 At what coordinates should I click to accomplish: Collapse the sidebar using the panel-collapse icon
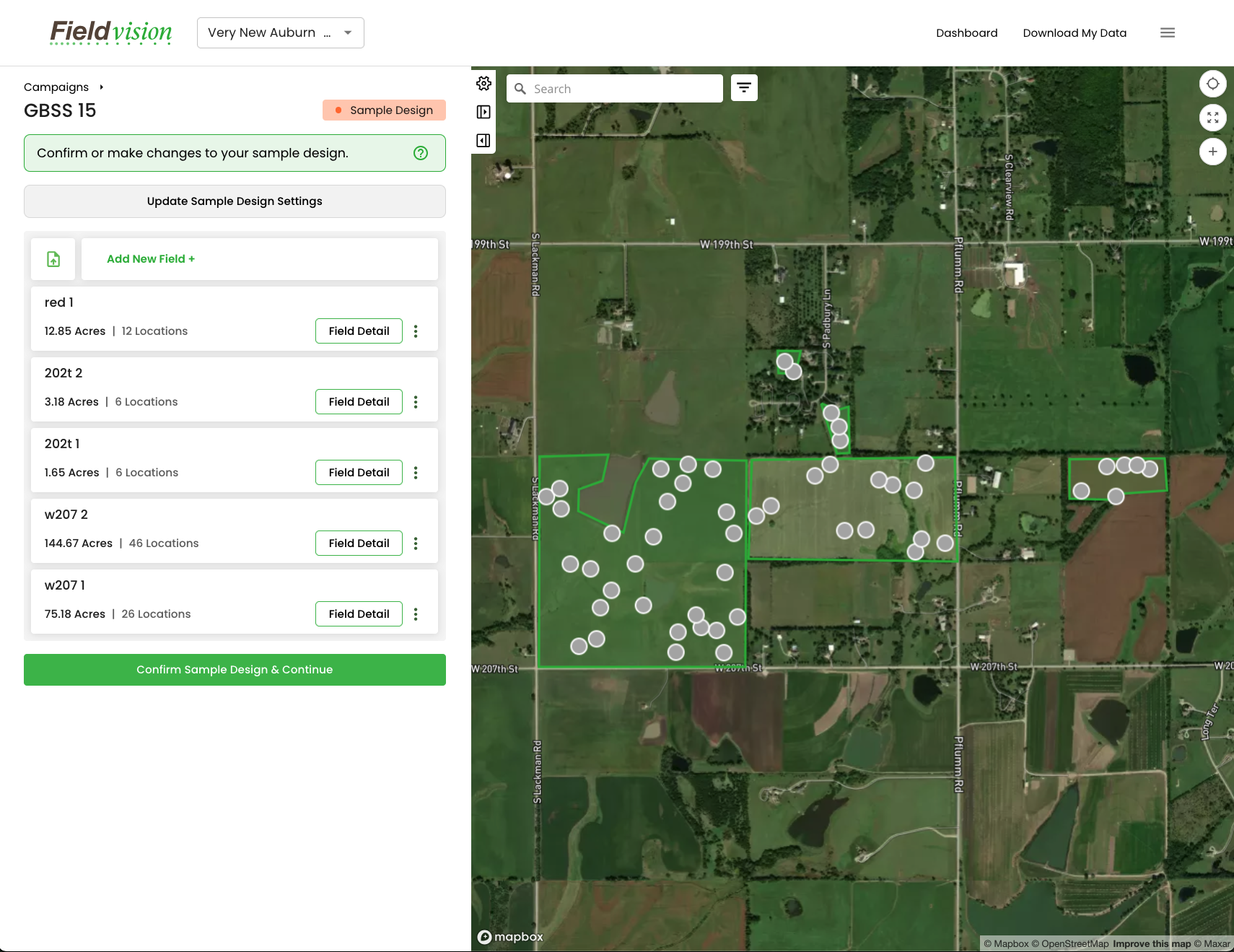pyautogui.click(x=483, y=141)
